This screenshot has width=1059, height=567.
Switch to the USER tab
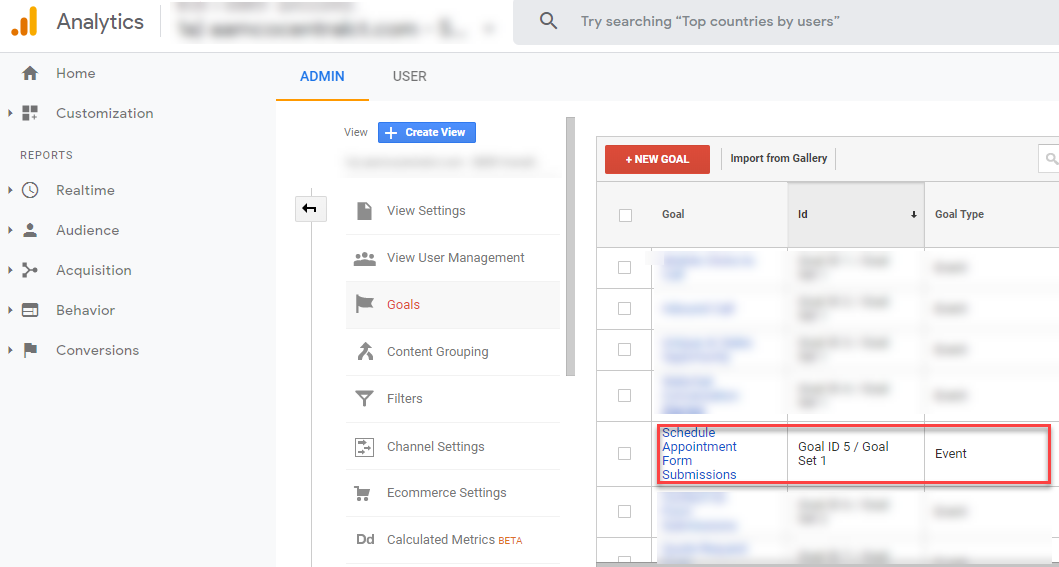tap(409, 76)
